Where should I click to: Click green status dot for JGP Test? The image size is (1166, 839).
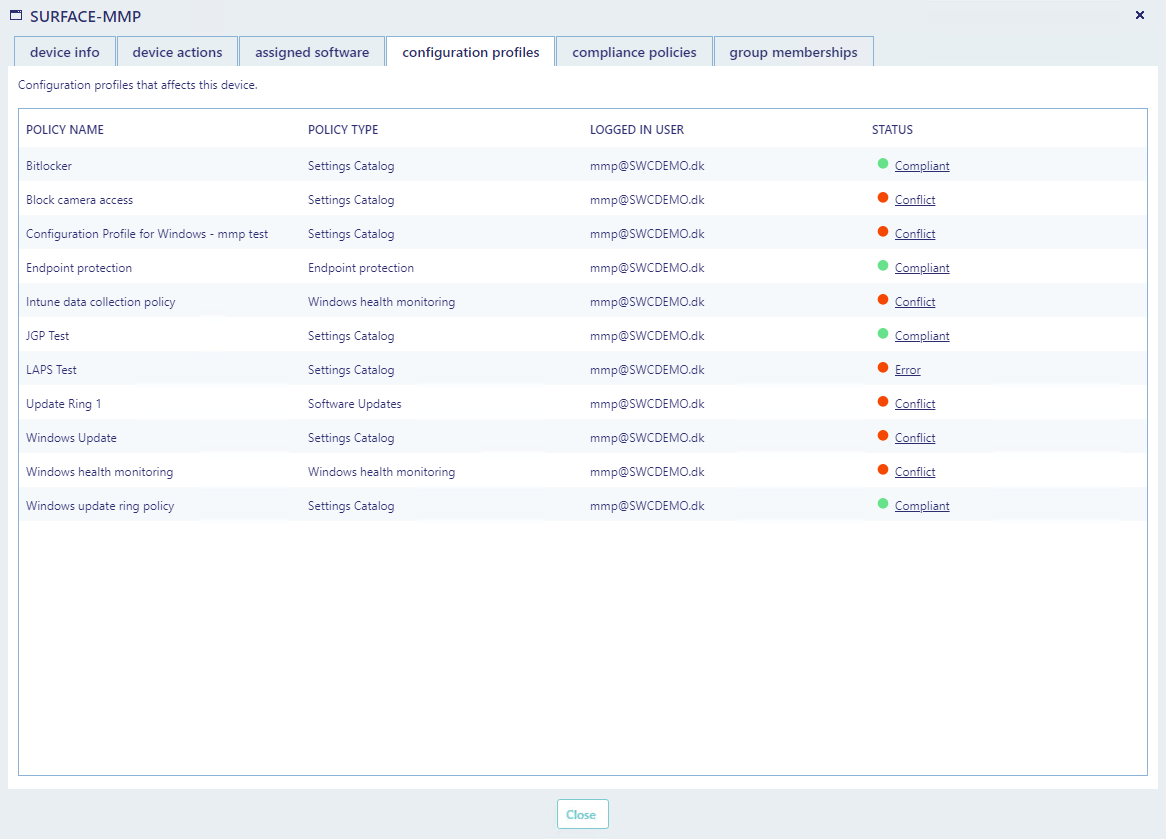[883, 334]
